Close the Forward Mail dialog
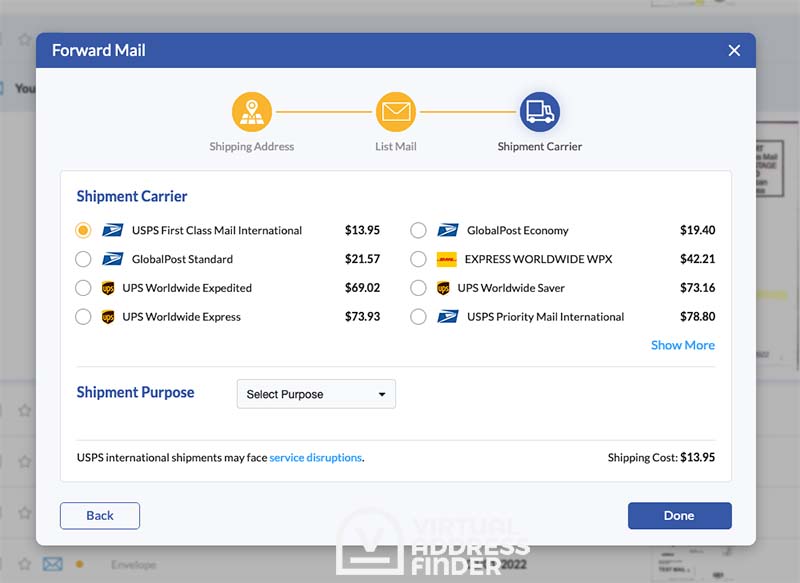 point(734,50)
